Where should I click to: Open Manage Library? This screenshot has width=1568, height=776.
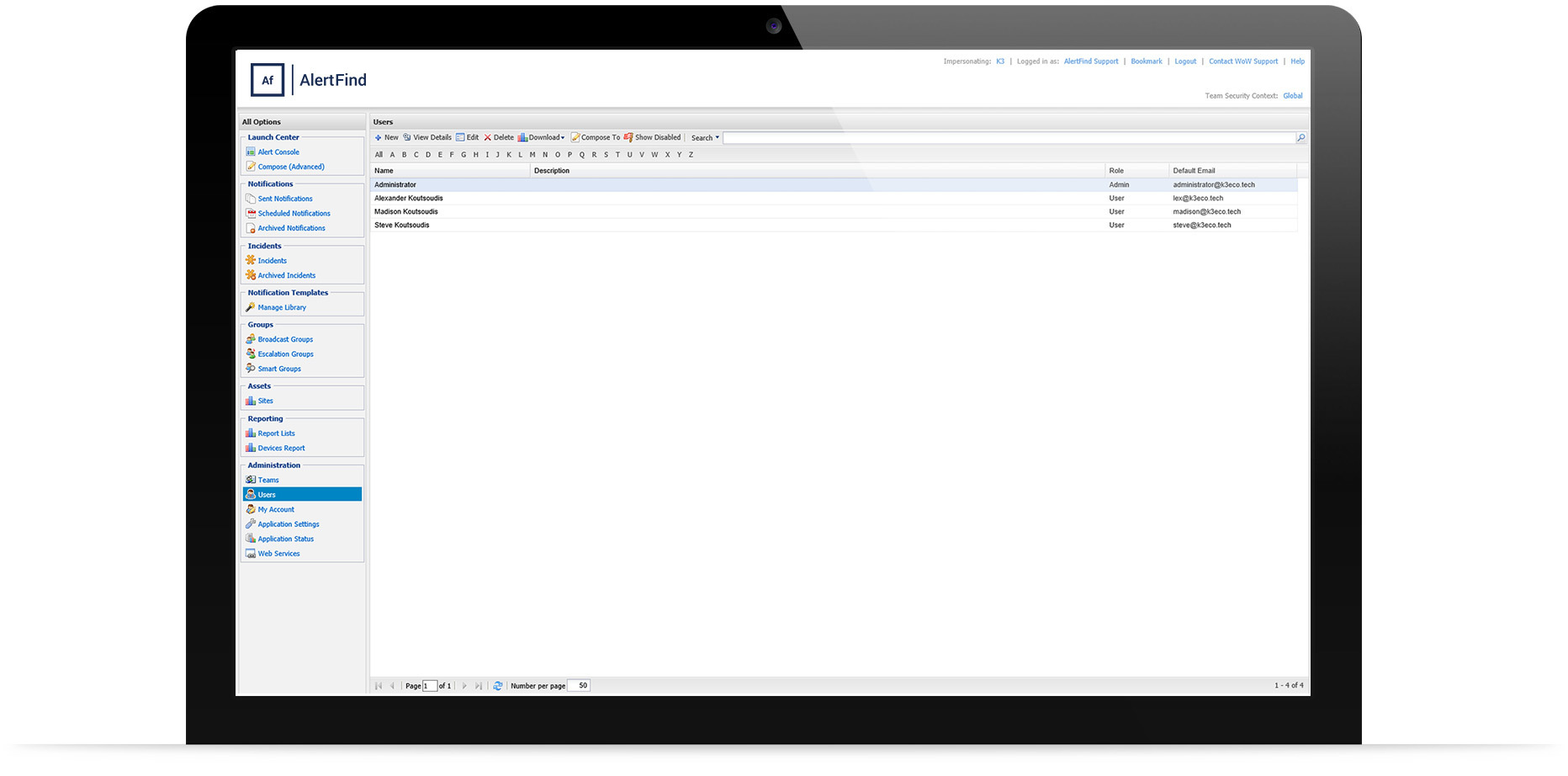pos(282,307)
